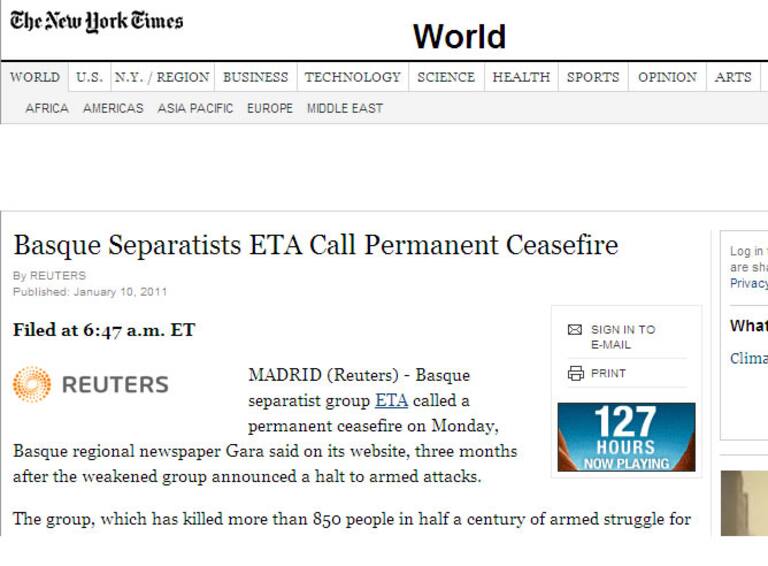Open the Technology section tab
This screenshot has width=768, height=566.
click(352, 77)
